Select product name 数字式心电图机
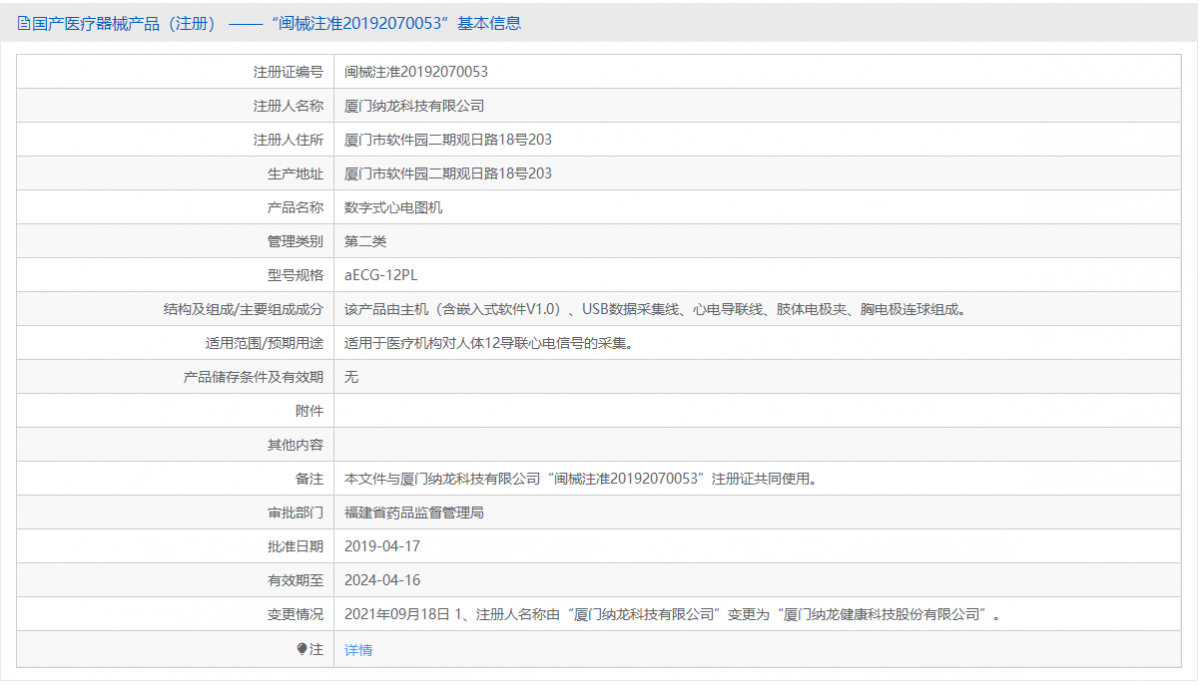 pos(393,208)
